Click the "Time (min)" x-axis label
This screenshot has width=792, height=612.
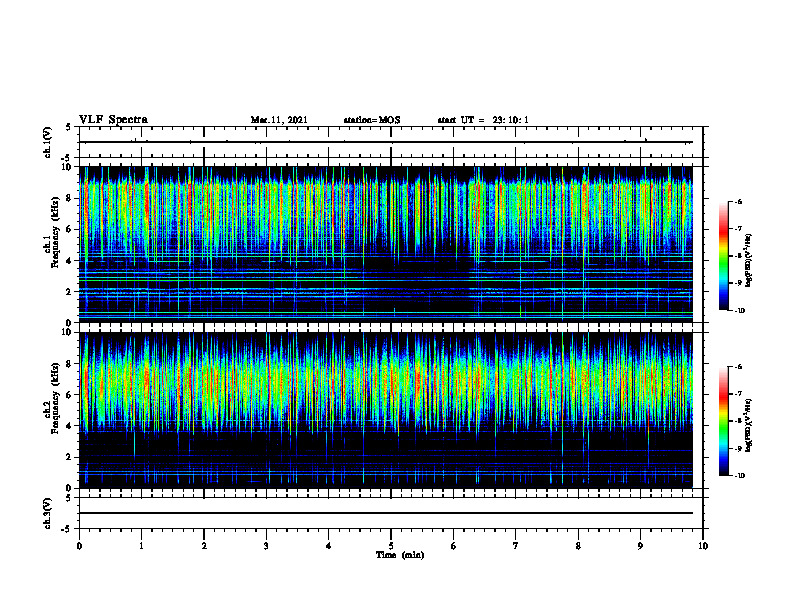400,555
